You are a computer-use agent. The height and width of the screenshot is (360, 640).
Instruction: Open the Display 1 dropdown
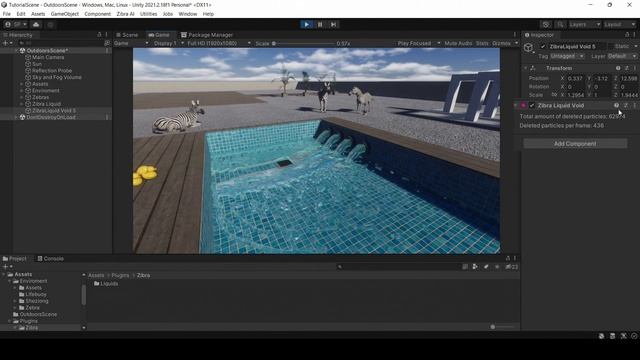[168, 43]
